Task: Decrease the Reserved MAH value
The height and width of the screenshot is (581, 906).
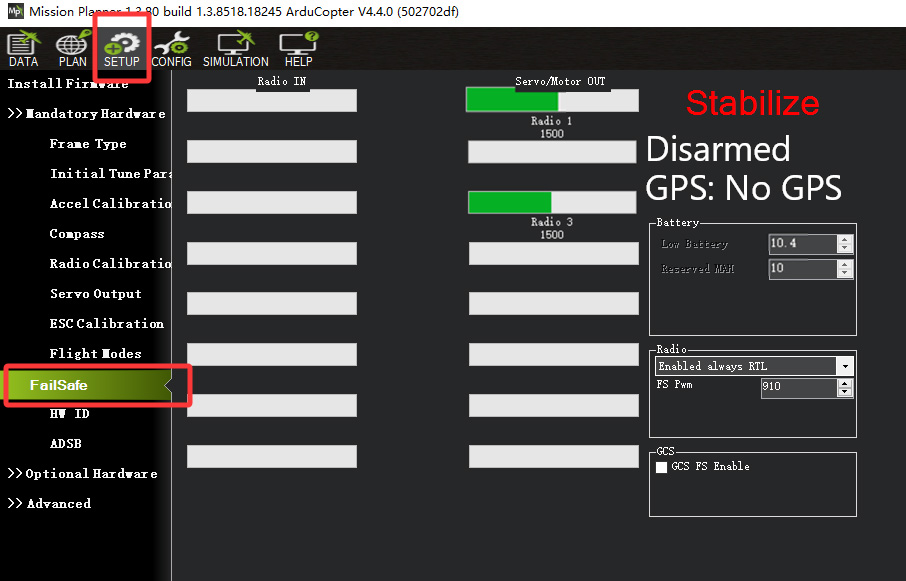Action: point(845,273)
